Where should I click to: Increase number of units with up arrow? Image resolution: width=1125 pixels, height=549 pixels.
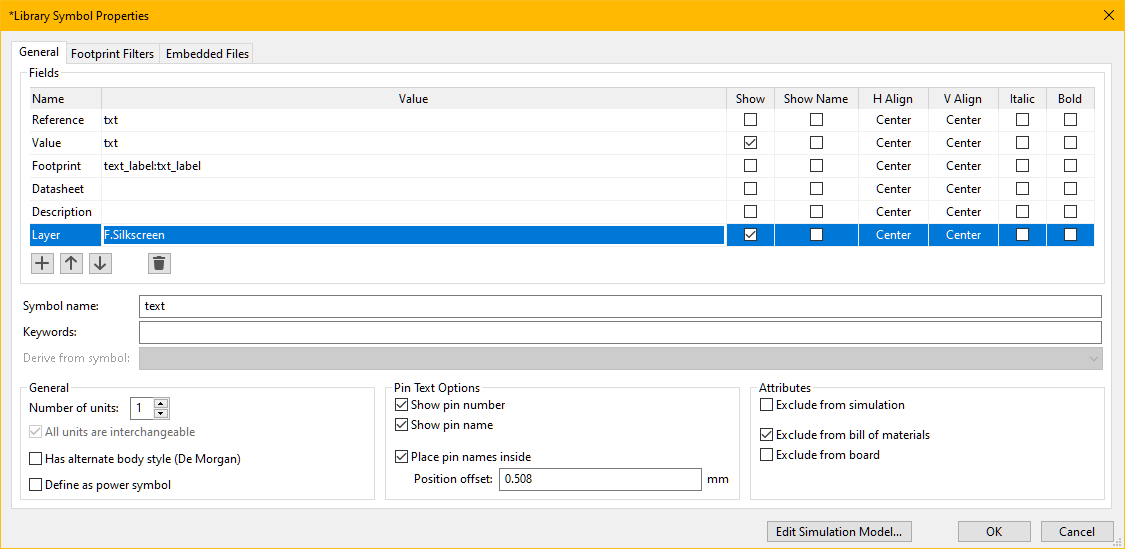162,403
